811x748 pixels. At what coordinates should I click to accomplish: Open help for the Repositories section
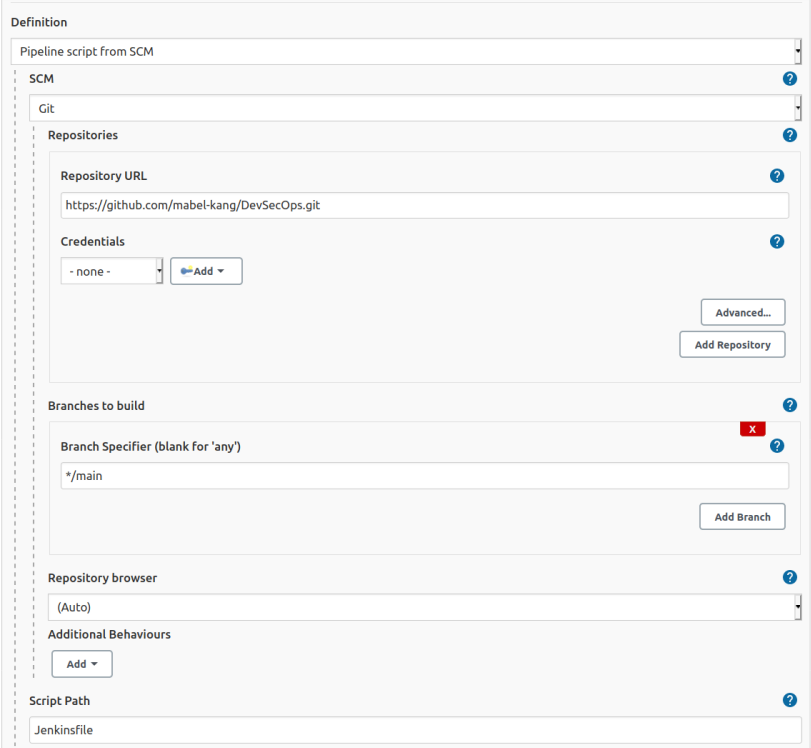(x=790, y=135)
